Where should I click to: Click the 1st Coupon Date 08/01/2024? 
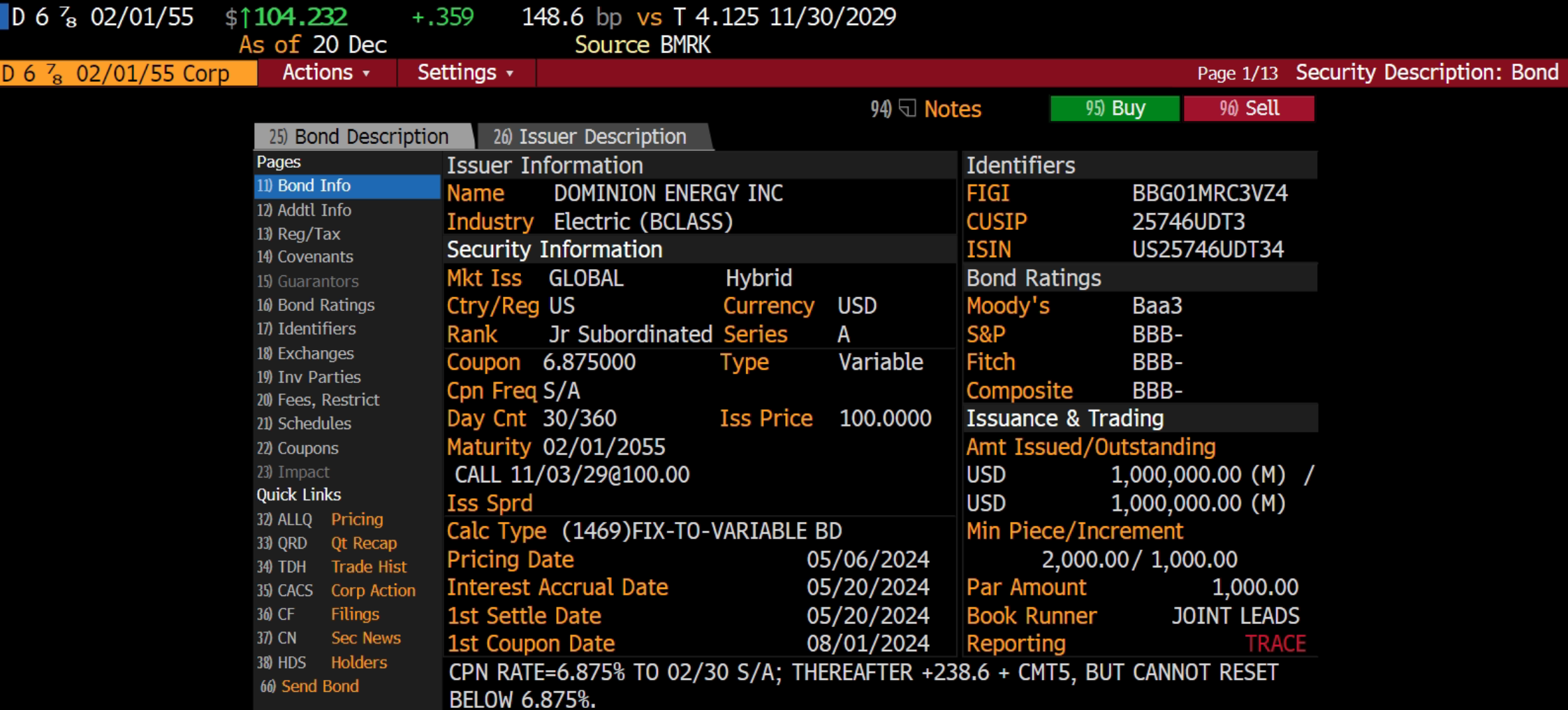(868, 644)
